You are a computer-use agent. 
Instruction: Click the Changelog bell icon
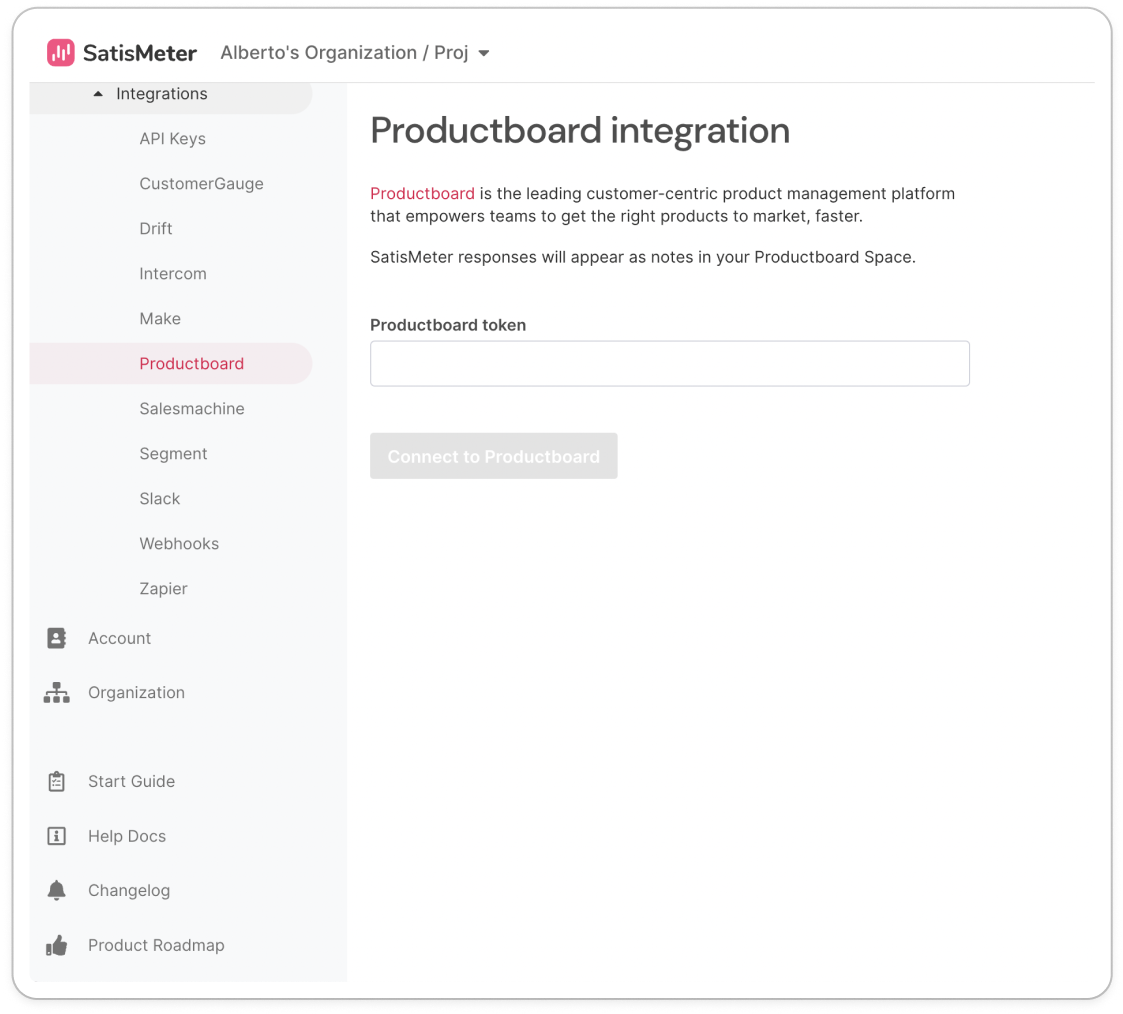tap(57, 890)
